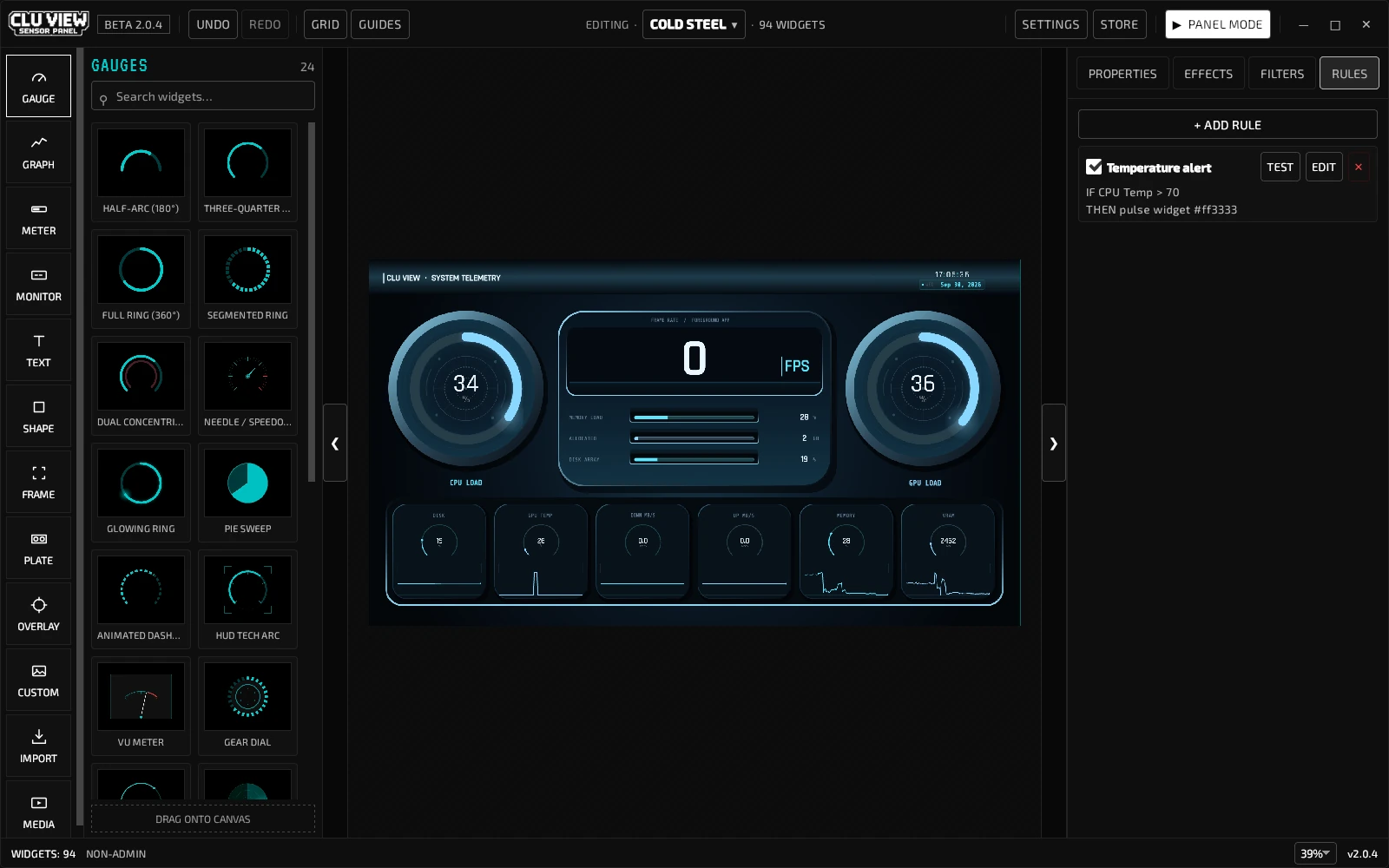Pick the Segmented Ring gauge thumbnail
Screen dimensions: 1389x868
point(247,279)
